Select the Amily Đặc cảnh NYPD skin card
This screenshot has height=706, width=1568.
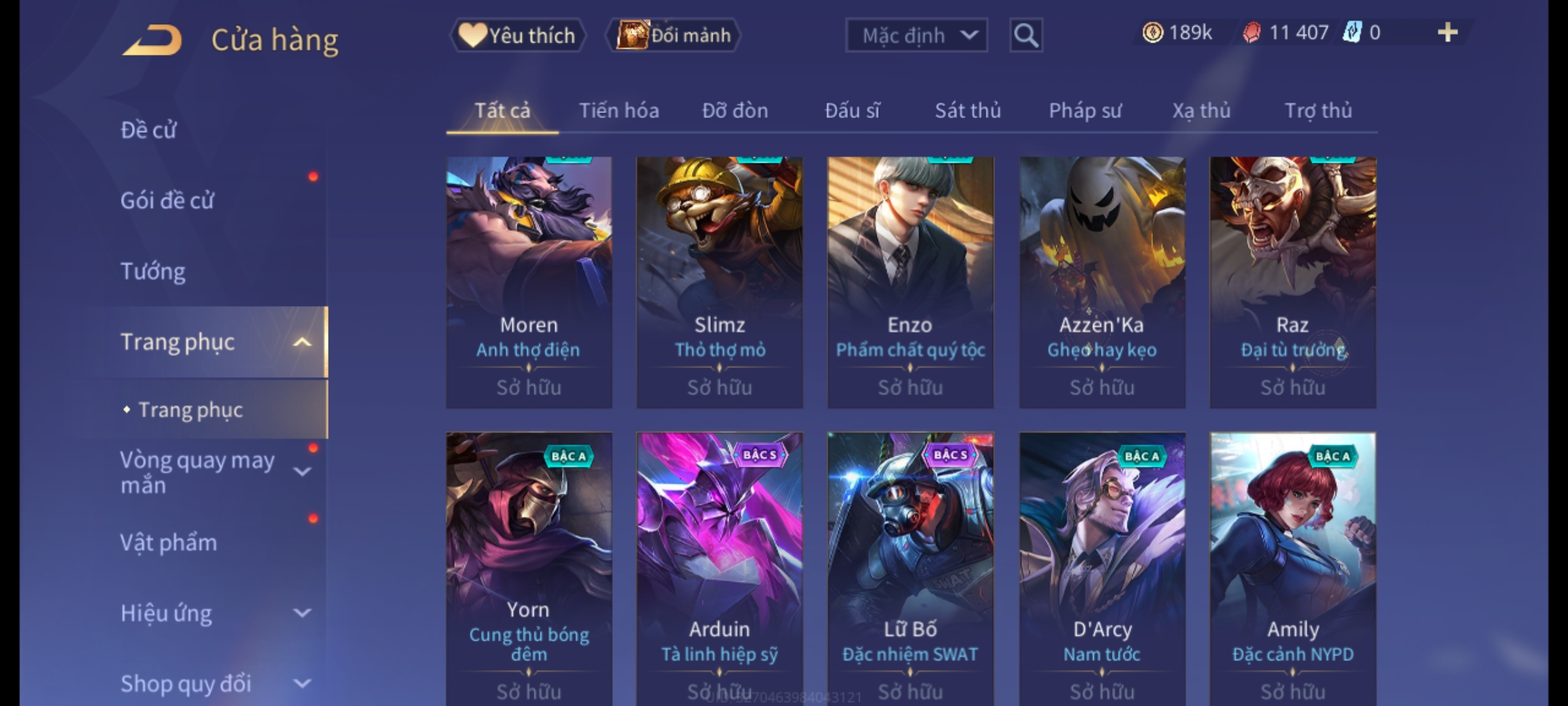(x=1293, y=569)
